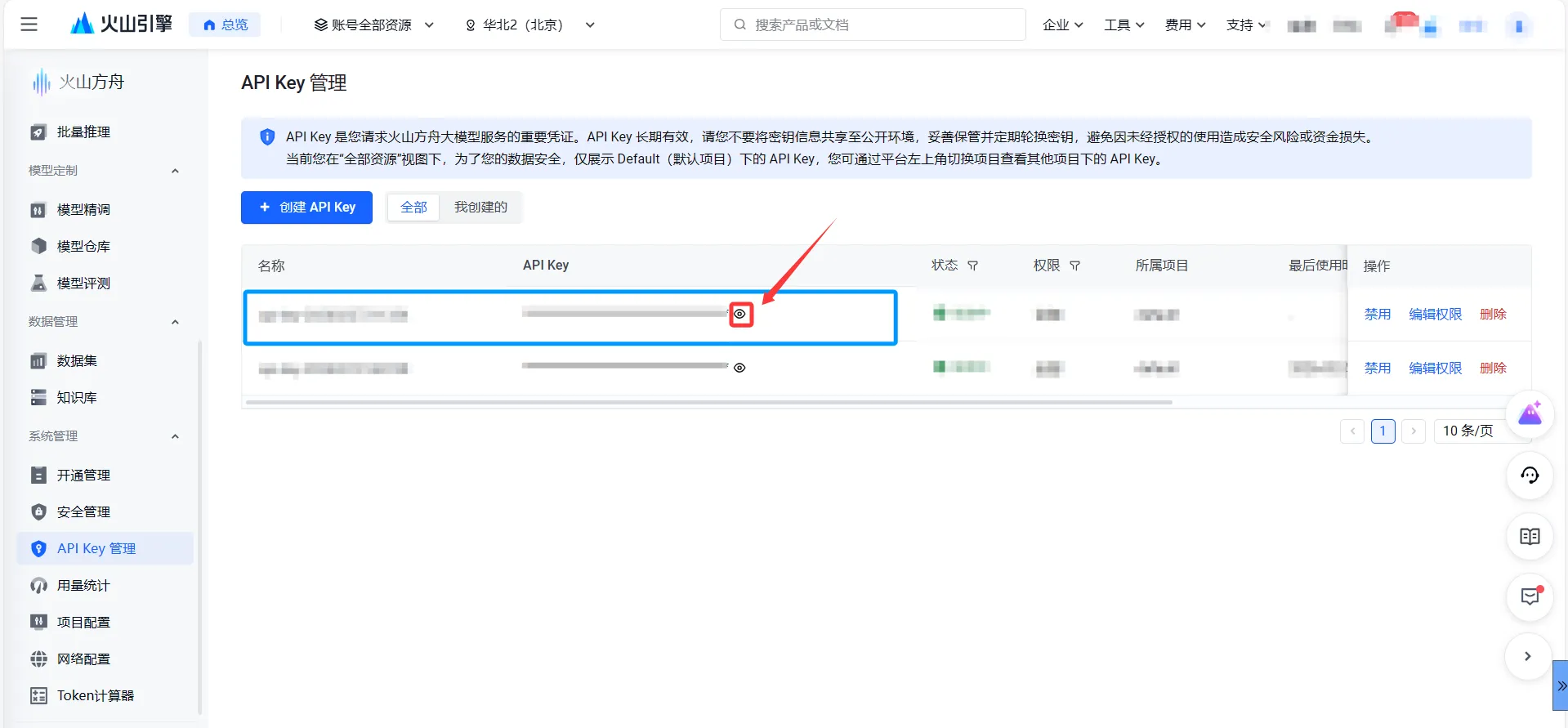The height and width of the screenshot is (728, 1568).
Task: Expand the floating toolbar chevron
Action: pos(1528,656)
